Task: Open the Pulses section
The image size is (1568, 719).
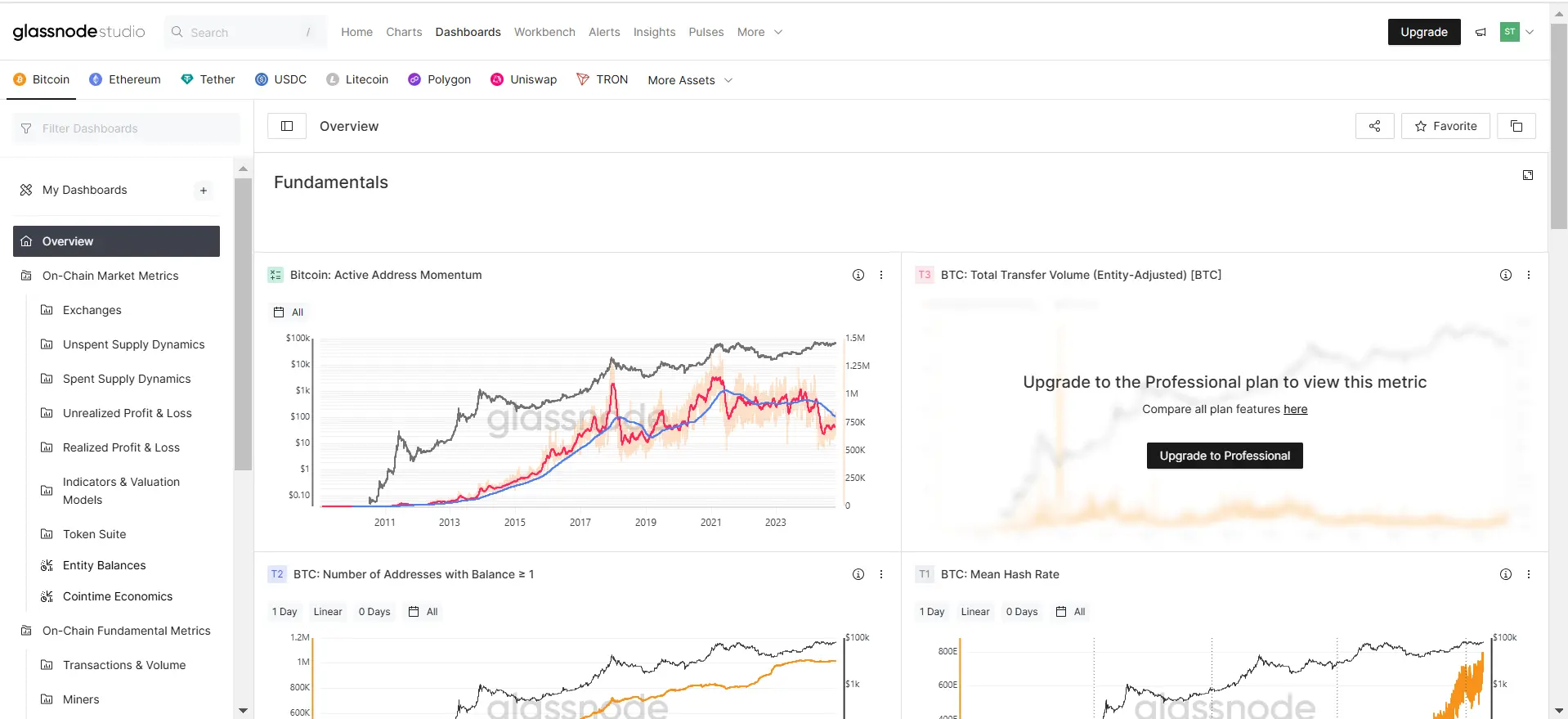Action: click(x=706, y=32)
